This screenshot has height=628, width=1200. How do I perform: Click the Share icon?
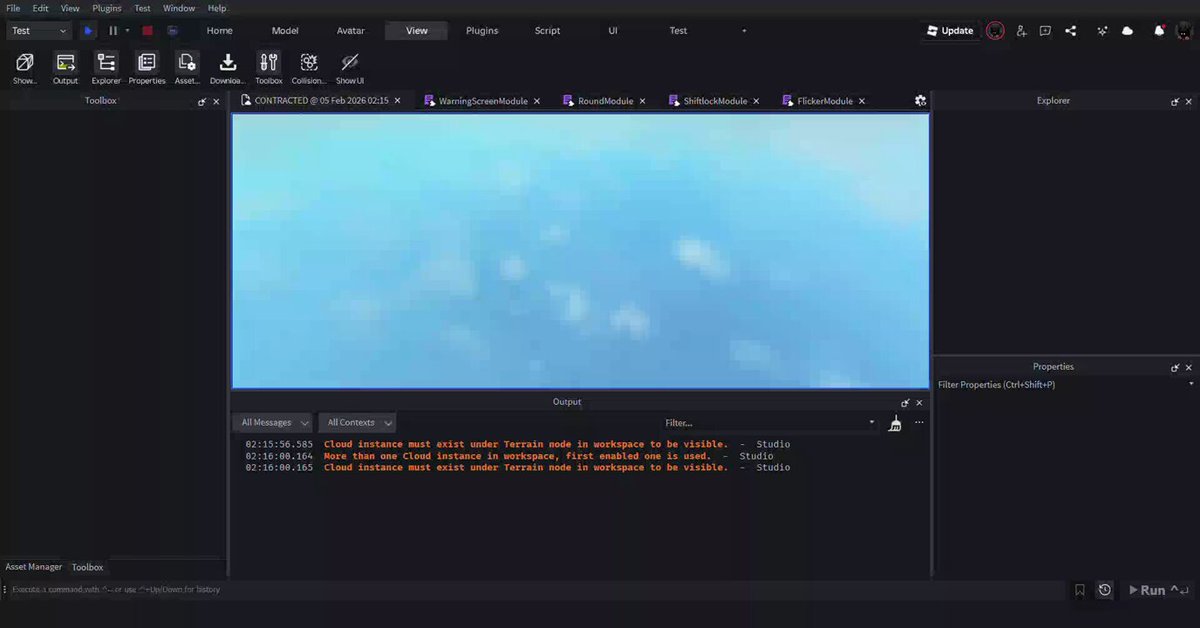coord(1071,31)
